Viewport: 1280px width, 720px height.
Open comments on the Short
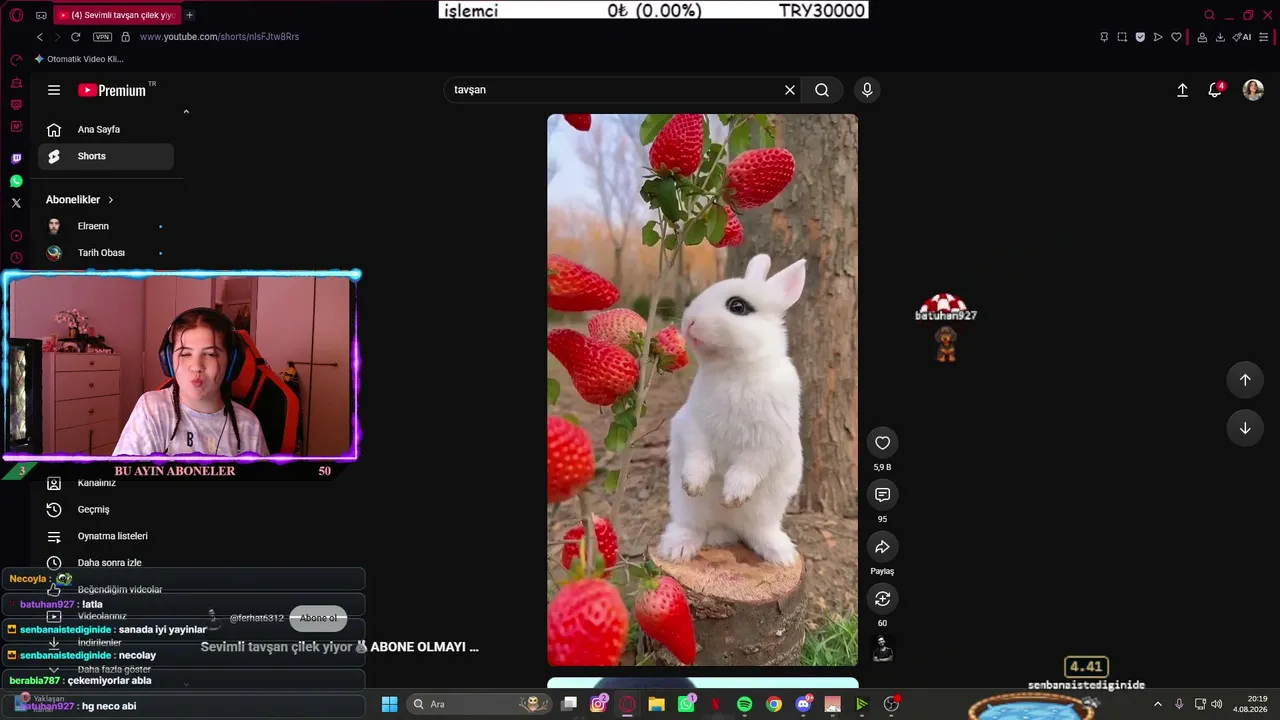click(x=882, y=495)
